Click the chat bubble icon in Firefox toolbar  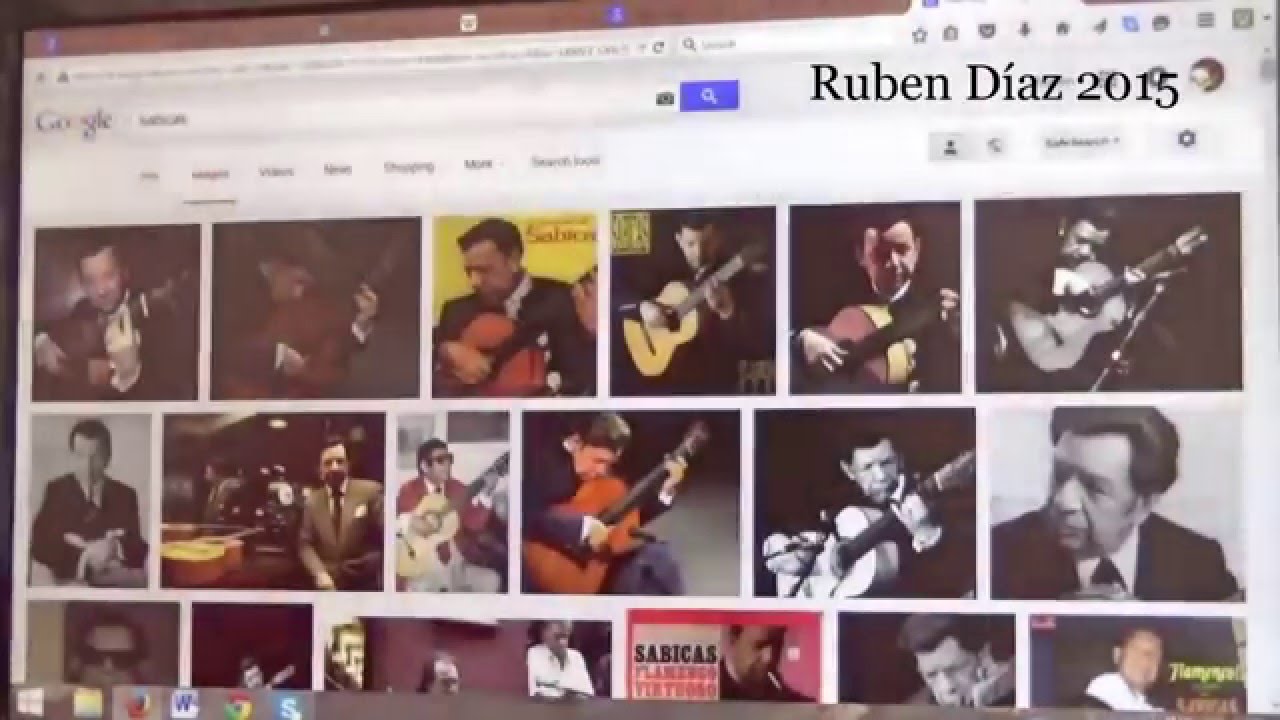pos(1162,23)
